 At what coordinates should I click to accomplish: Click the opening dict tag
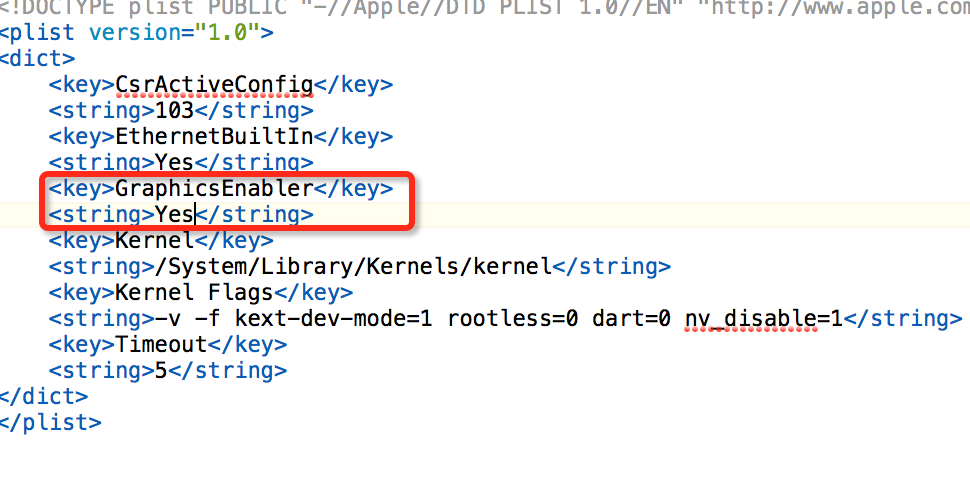point(38,59)
